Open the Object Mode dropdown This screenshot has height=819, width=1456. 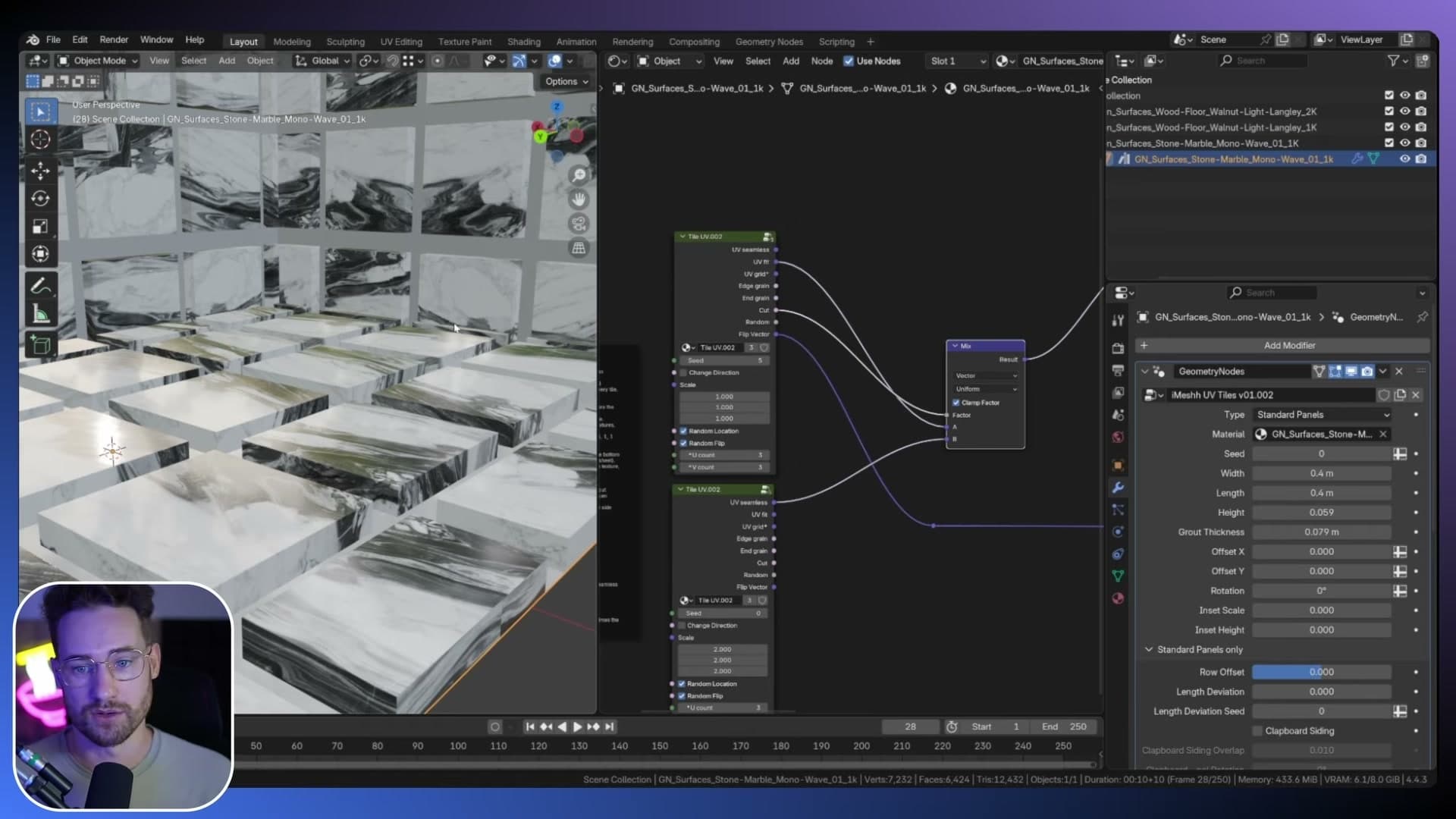point(99,61)
